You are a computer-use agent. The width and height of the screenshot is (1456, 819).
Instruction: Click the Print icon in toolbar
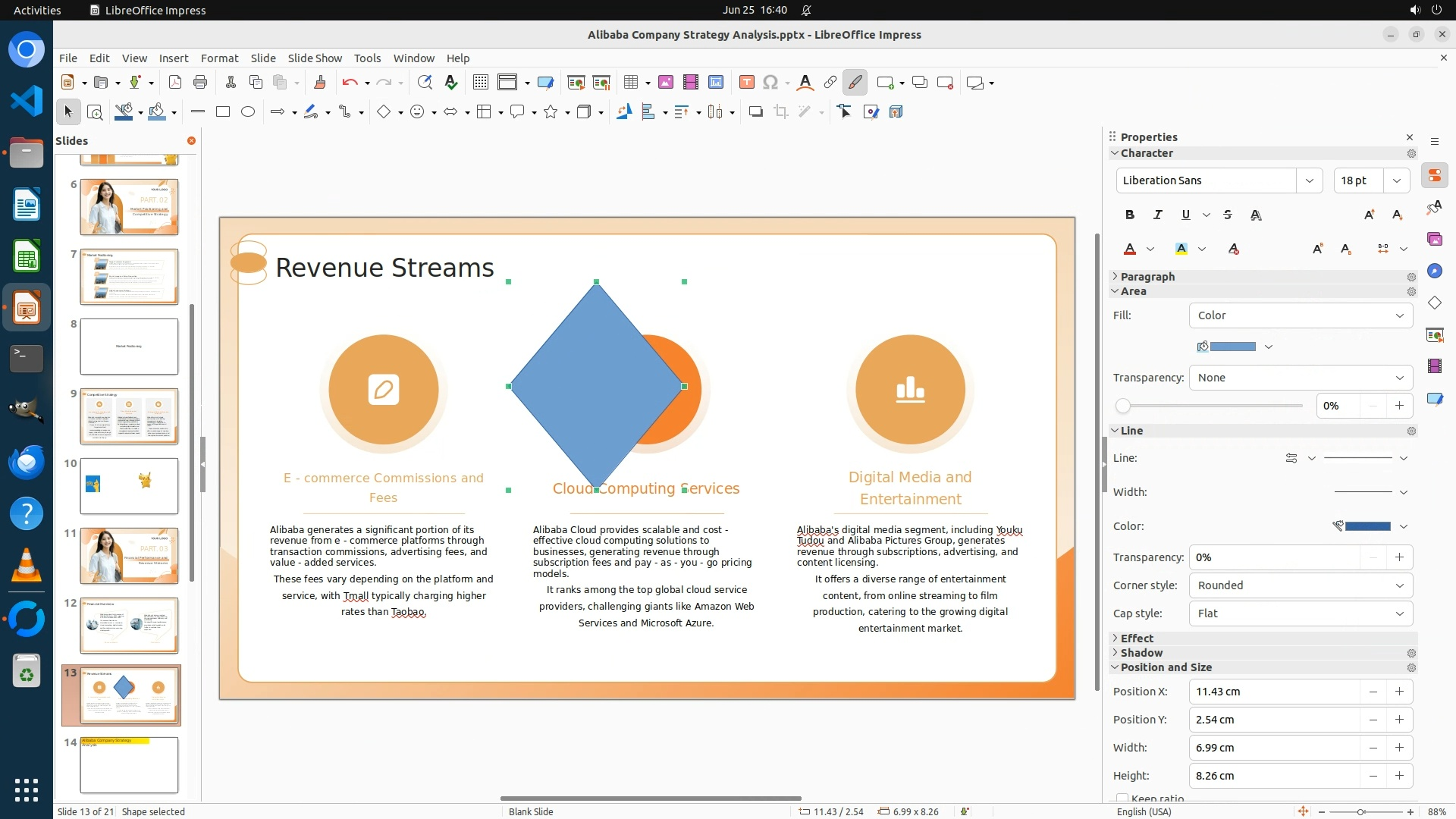200,83
